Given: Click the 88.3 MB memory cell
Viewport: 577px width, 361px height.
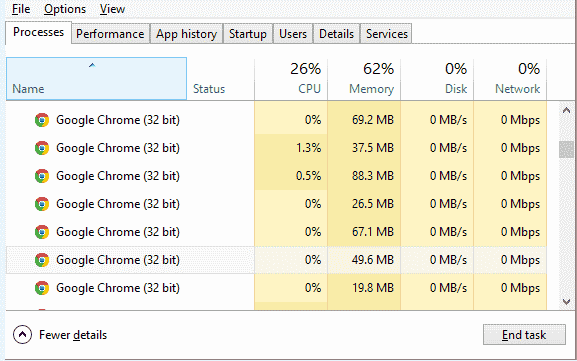Looking at the screenshot, I should tap(364, 176).
